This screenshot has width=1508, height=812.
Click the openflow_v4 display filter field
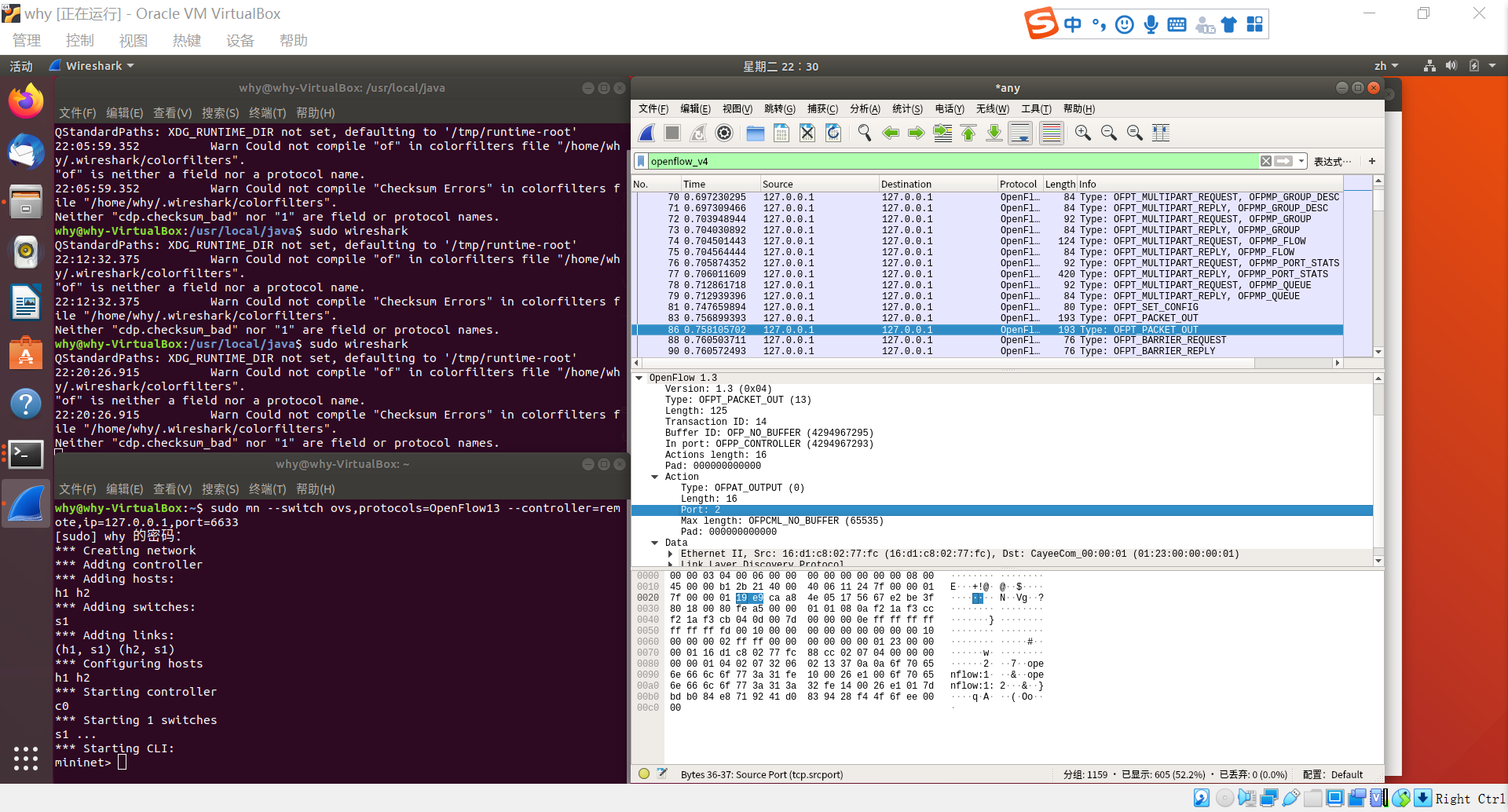tap(942, 161)
